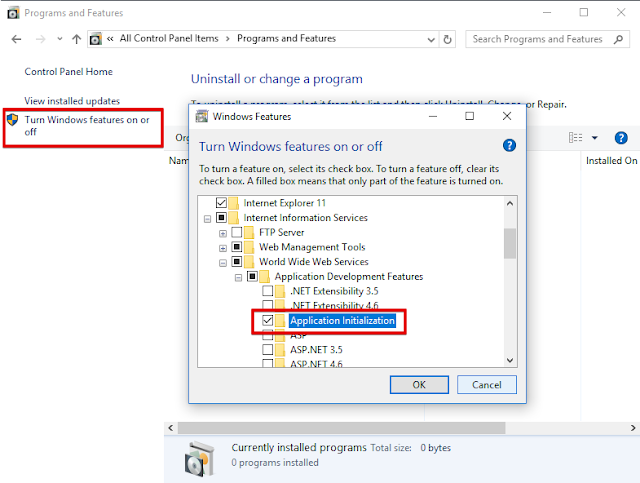
Task: Change the view layout icon in Programs window
Action: pos(576,138)
